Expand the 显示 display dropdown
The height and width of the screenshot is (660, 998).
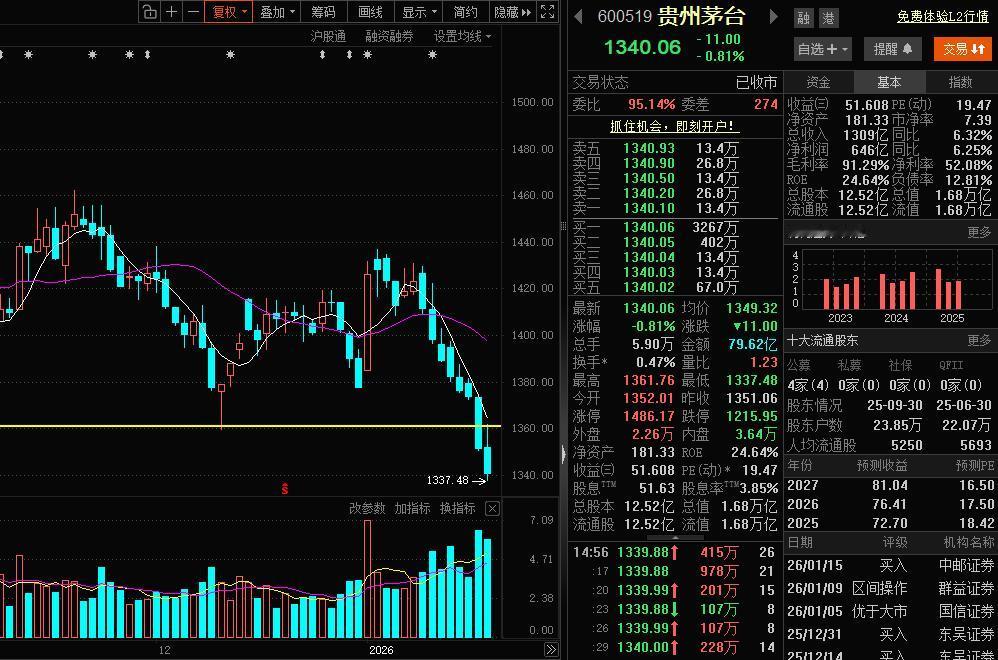point(418,12)
